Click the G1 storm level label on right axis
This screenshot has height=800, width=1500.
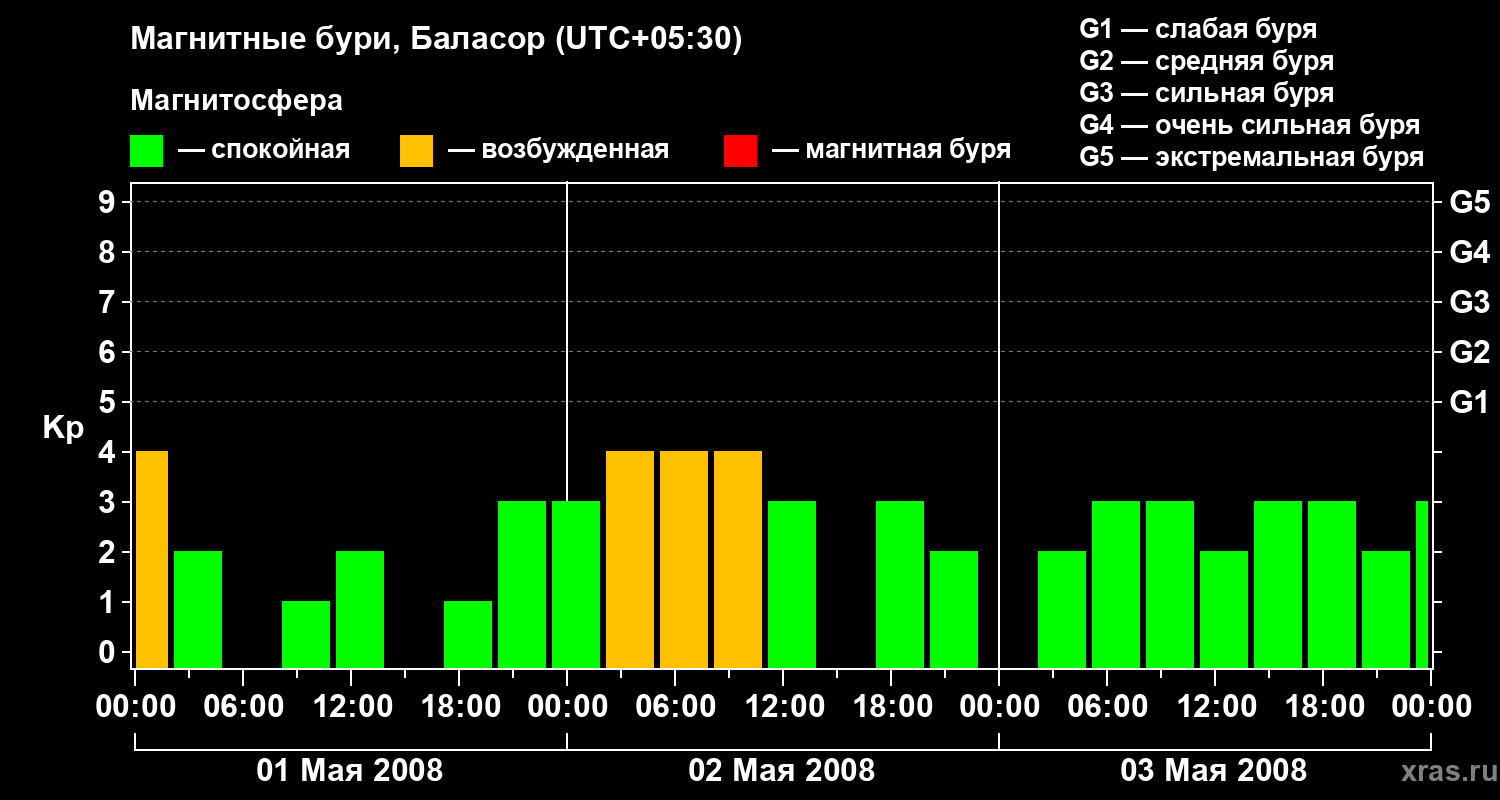coord(1469,402)
